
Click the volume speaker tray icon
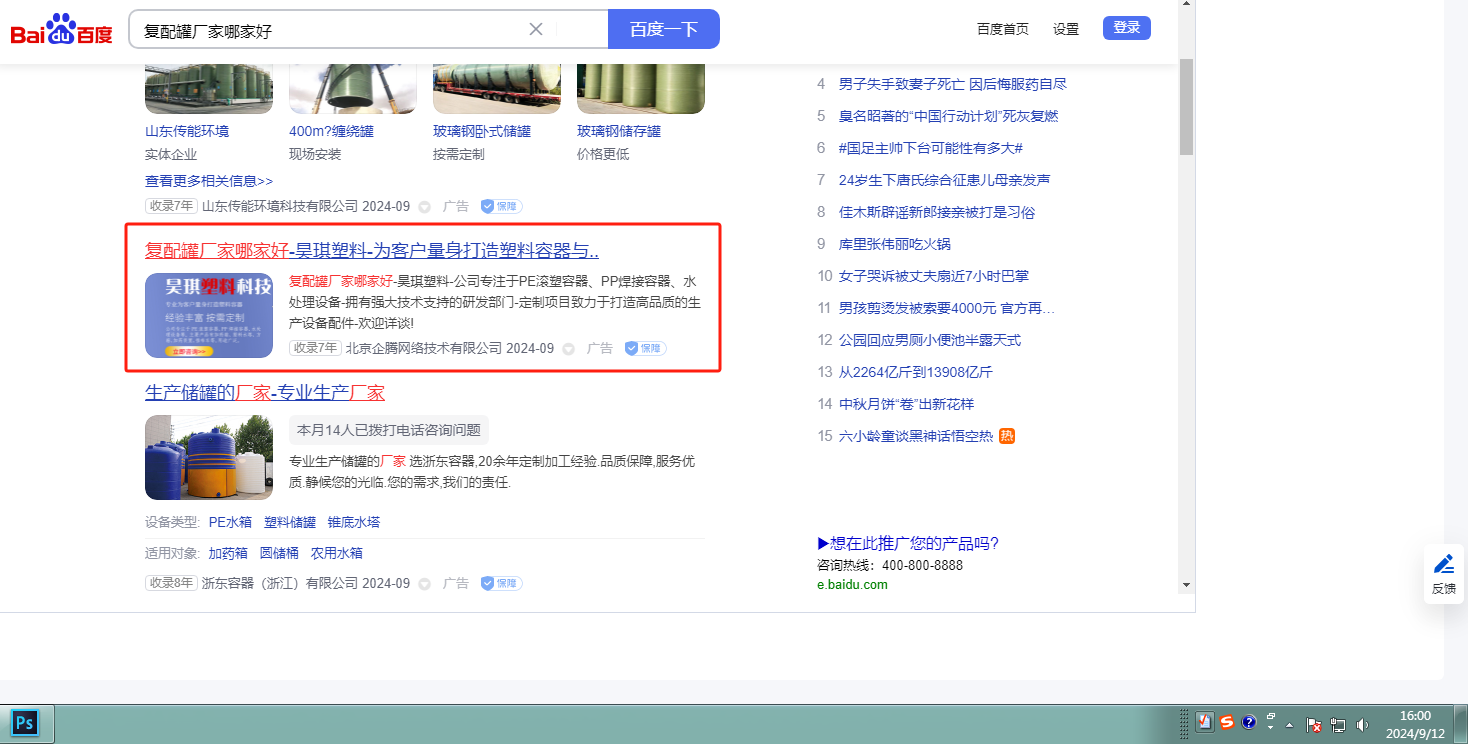[x=1362, y=723]
